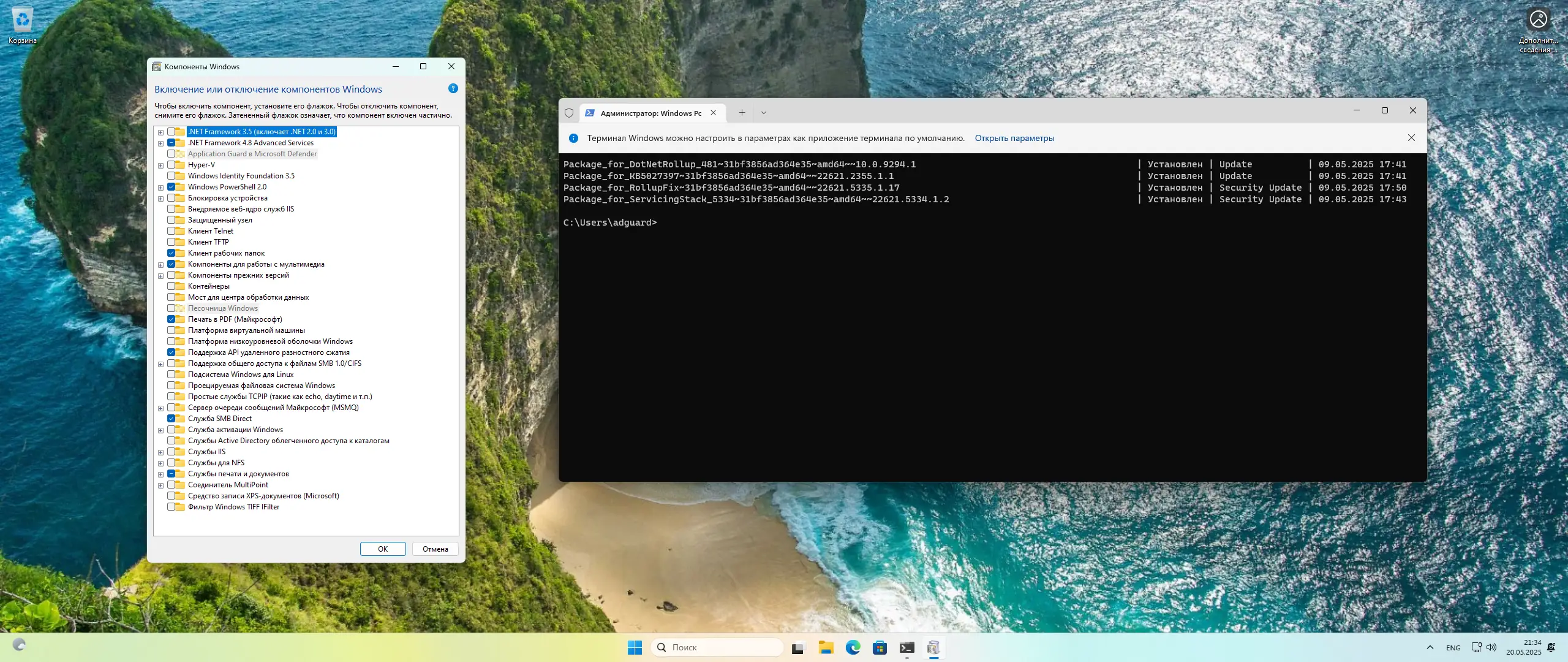Select Windows Identity Foundation 3.5 item

coord(241,176)
